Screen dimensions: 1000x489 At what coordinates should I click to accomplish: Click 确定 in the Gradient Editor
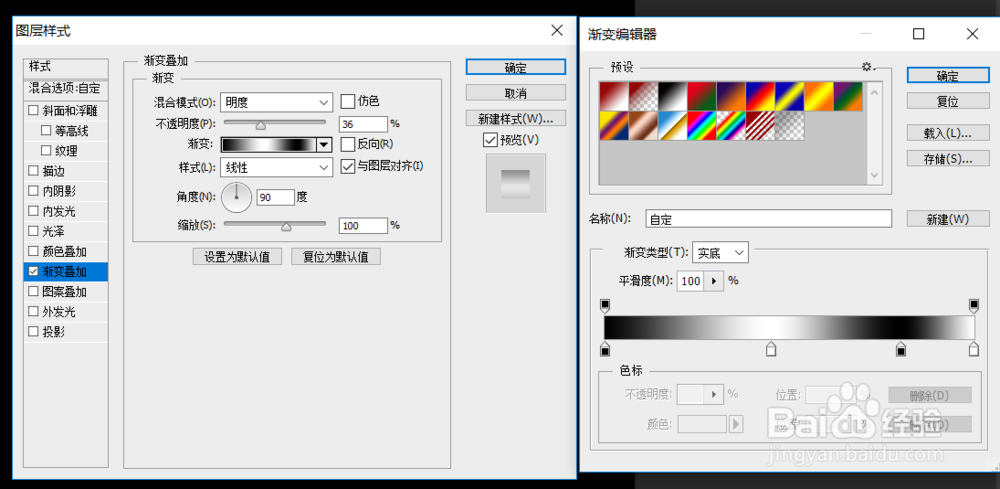coord(948,76)
